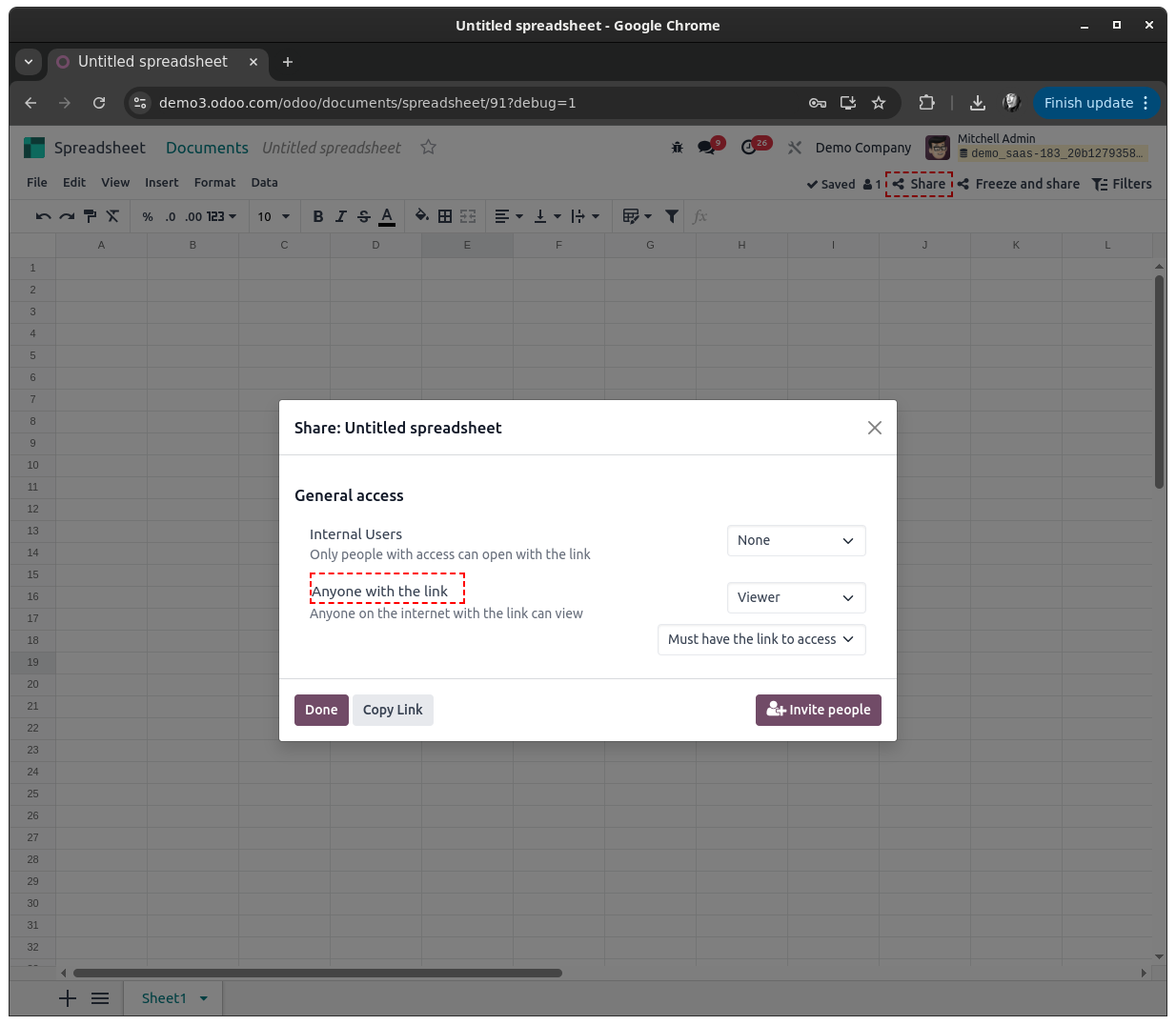Screen dimensions: 1176x1025
Task: Click the Fill color paint bucket
Action: point(421,217)
